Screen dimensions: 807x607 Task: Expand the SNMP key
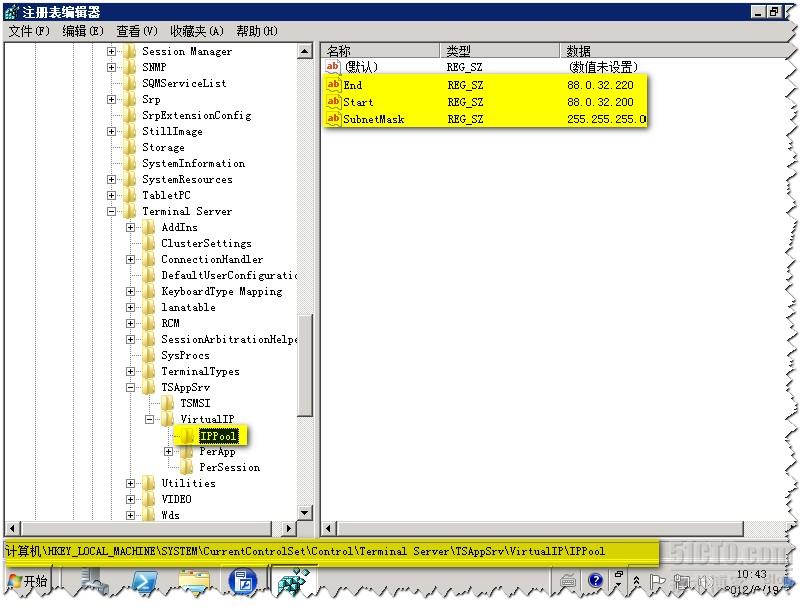tap(111, 67)
